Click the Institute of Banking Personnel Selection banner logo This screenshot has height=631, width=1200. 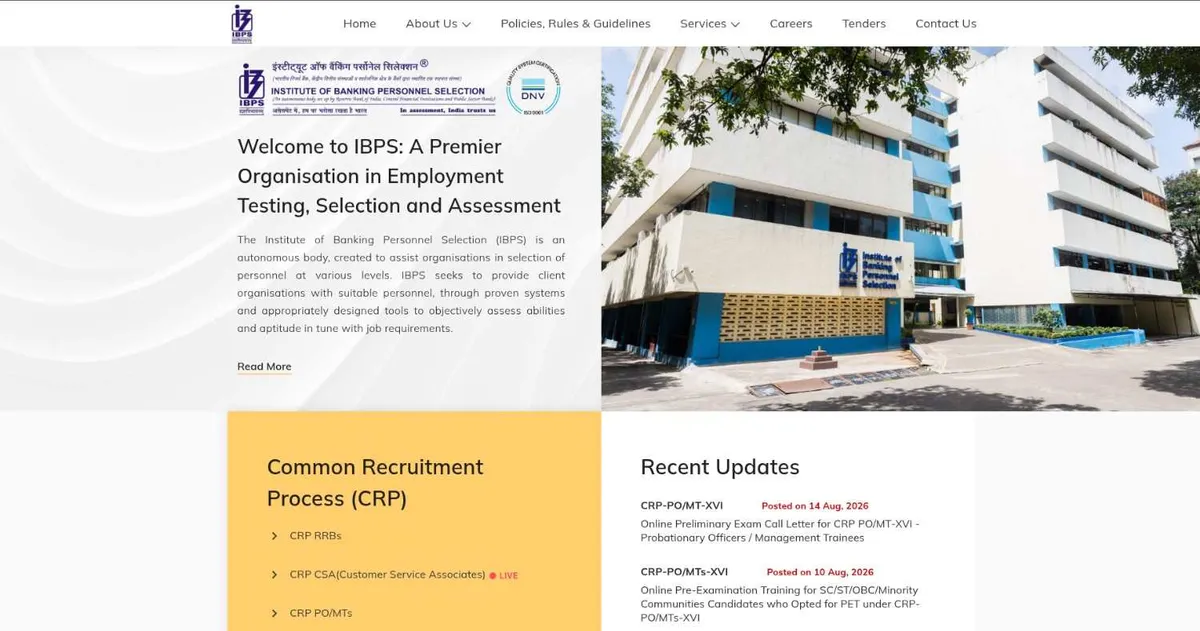[x=367, y=88]
